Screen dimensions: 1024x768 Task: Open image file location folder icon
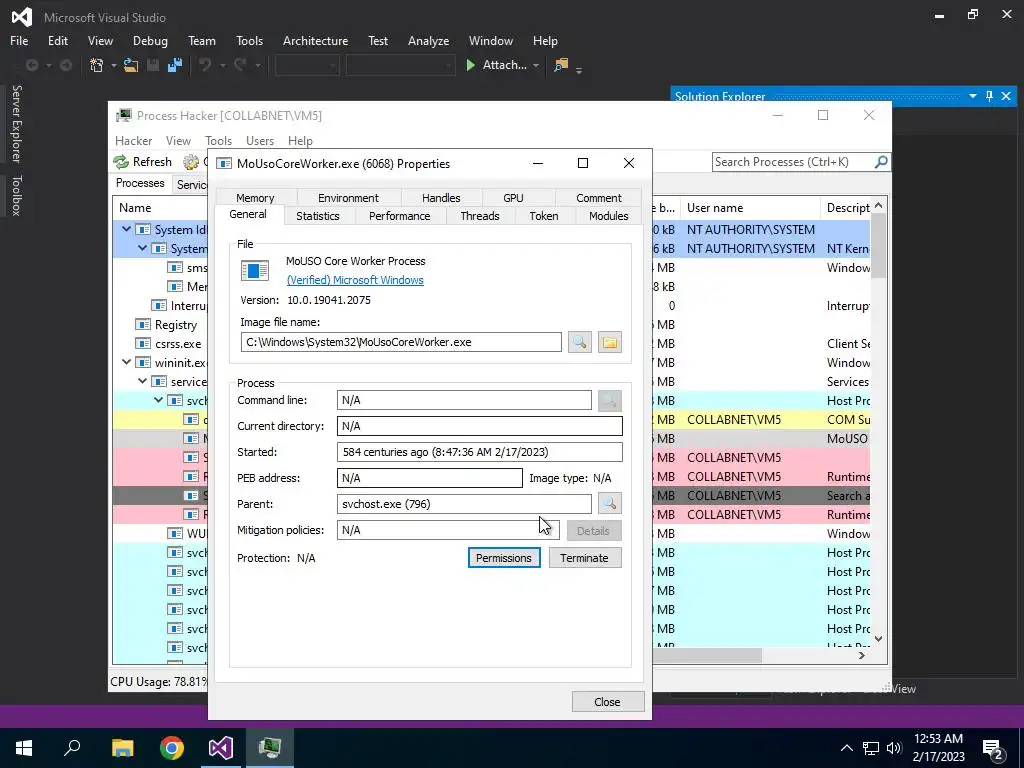click(609, 342)
